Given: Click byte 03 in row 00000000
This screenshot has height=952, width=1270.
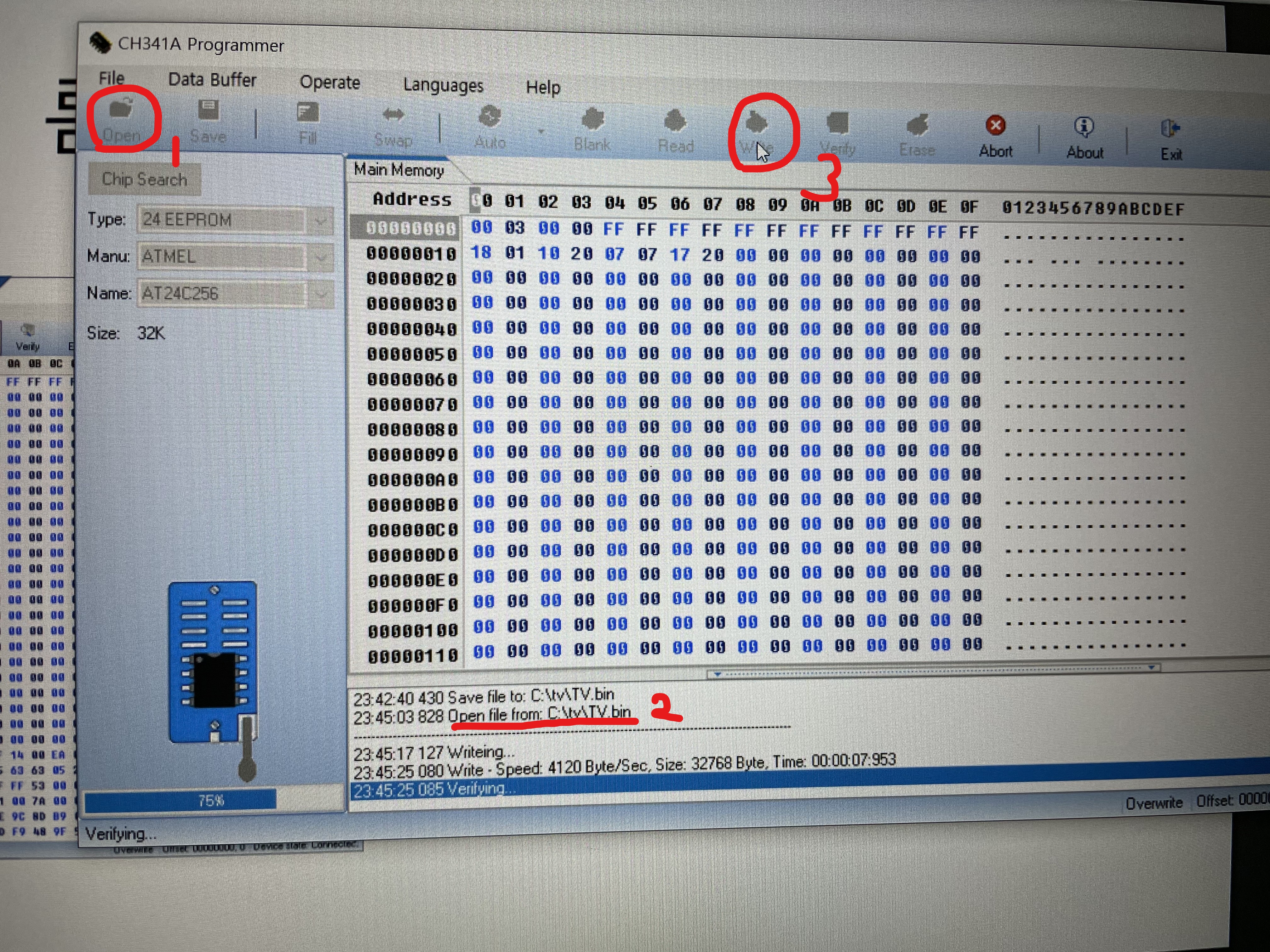Looking at the screenshot, I should [514, 228].
